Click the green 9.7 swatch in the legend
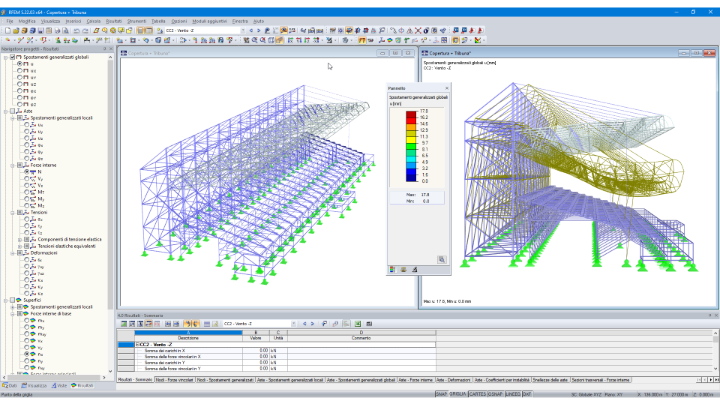Viewport: 720px width, 405px height. (411, 144)
